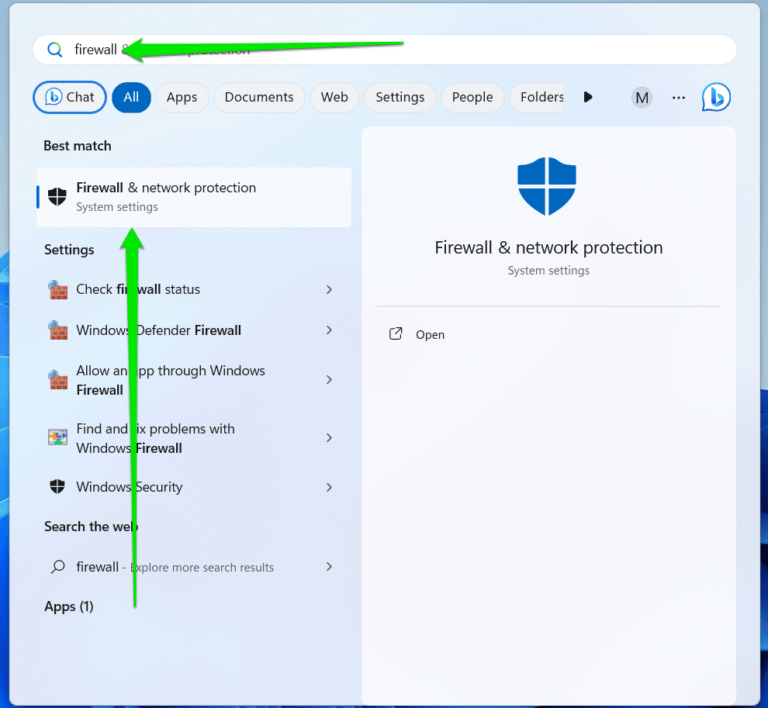Click the search magnifier icon in the search box
This screenshot has width=768, height=708.
pyautogui.click(x=54, y=49)
